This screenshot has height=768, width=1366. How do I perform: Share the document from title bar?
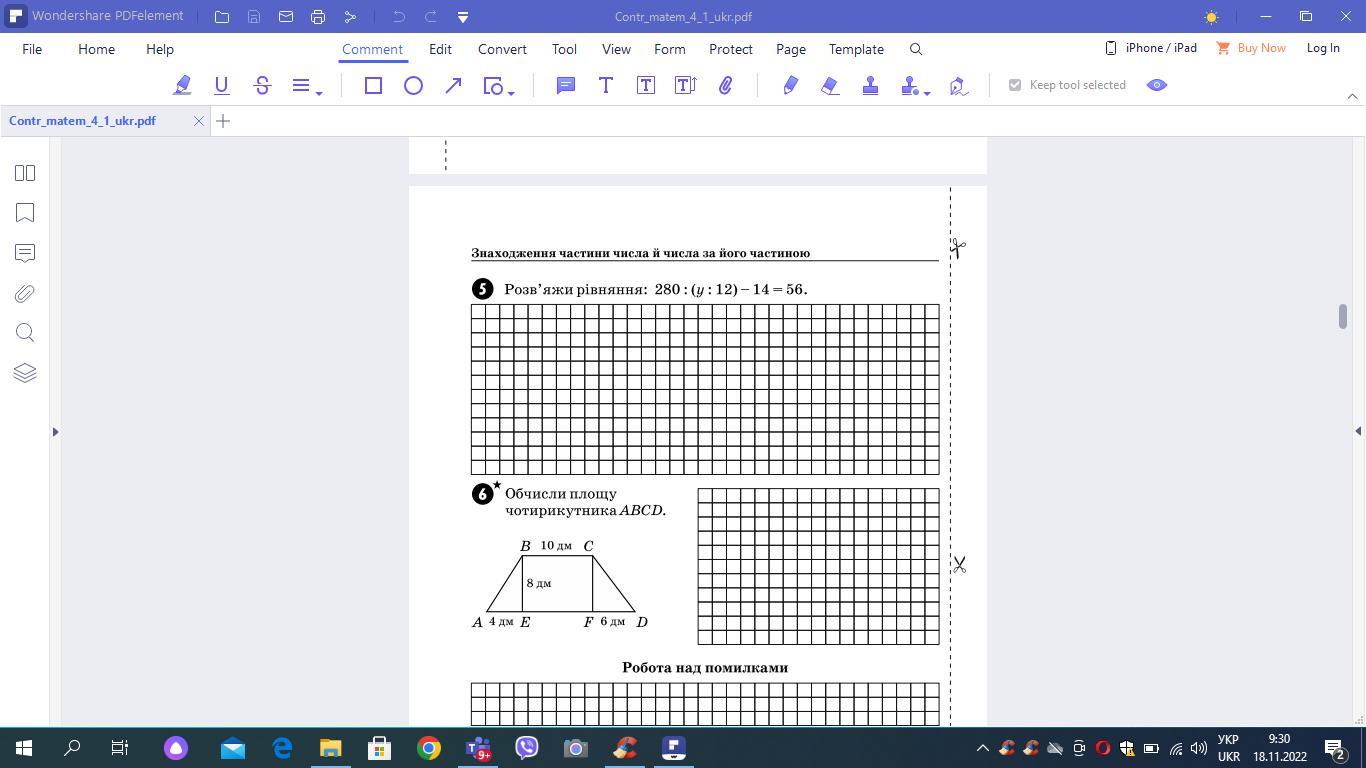pyautogui.click(x=350, y=17)
